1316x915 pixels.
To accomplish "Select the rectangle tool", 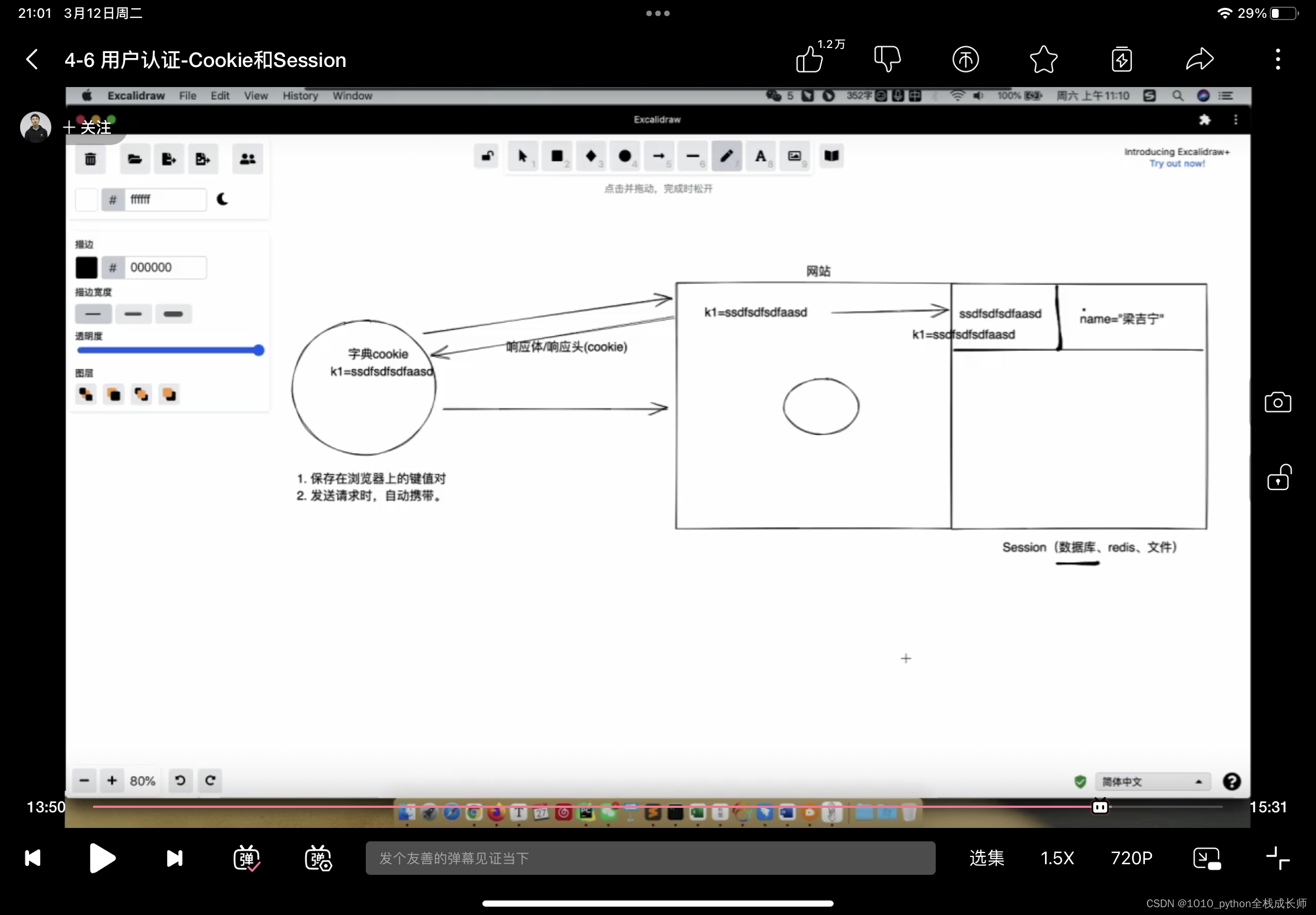I will click(x=557, y=156).
